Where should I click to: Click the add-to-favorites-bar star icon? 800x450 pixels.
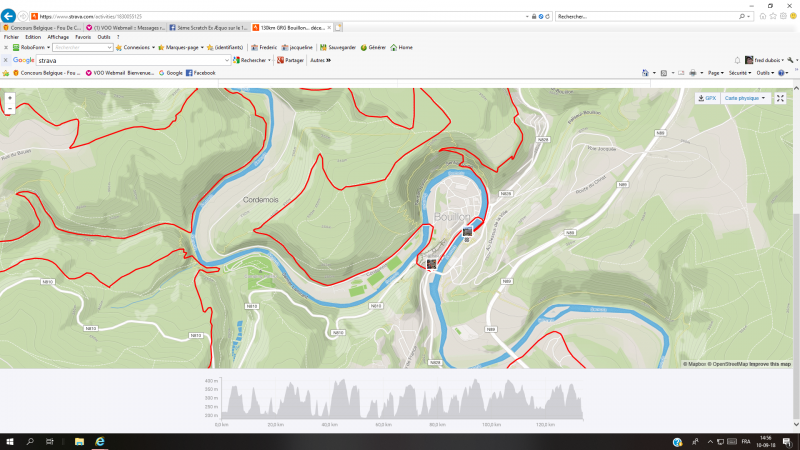[6, 73]
